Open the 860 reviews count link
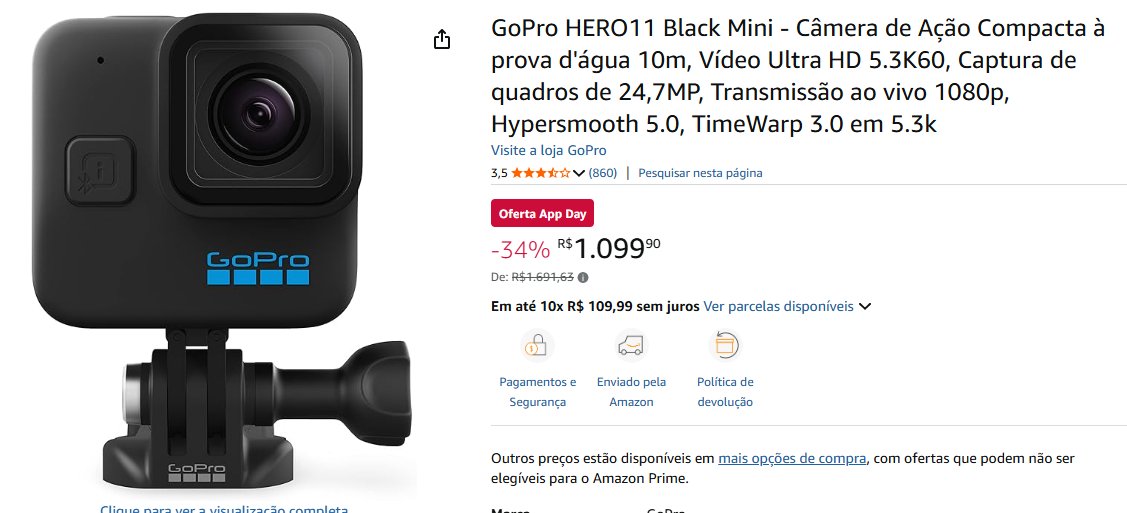The height and width of the screenshot is (513, 1127). 602,173
